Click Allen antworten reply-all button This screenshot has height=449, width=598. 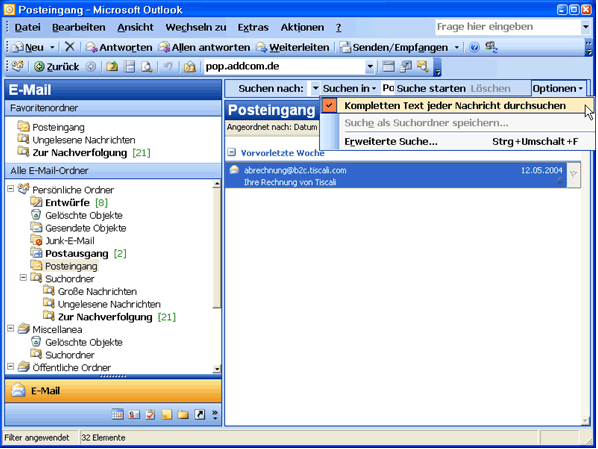(x=204, y=47)
